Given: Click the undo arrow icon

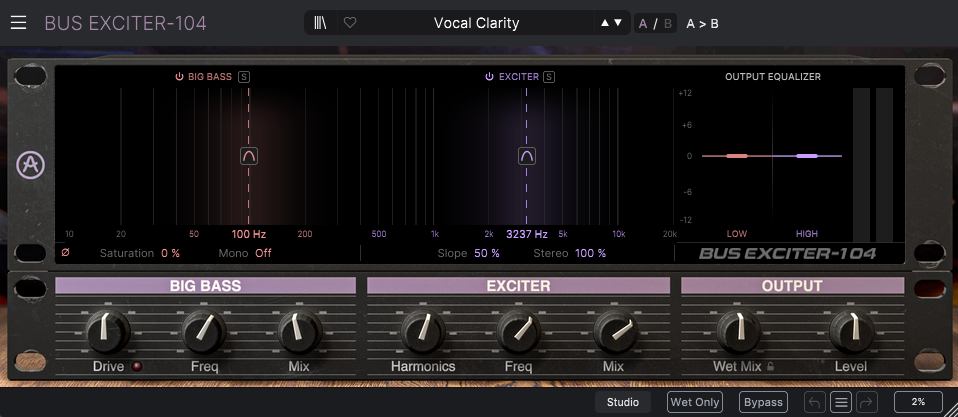Looking at the screenshot, I should (814, 402).
